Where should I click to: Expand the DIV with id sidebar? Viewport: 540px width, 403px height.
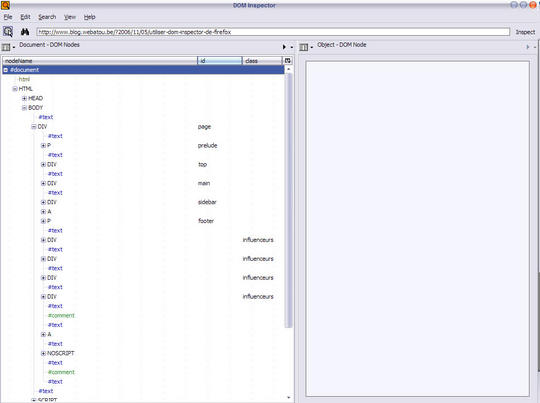[43, 202]
